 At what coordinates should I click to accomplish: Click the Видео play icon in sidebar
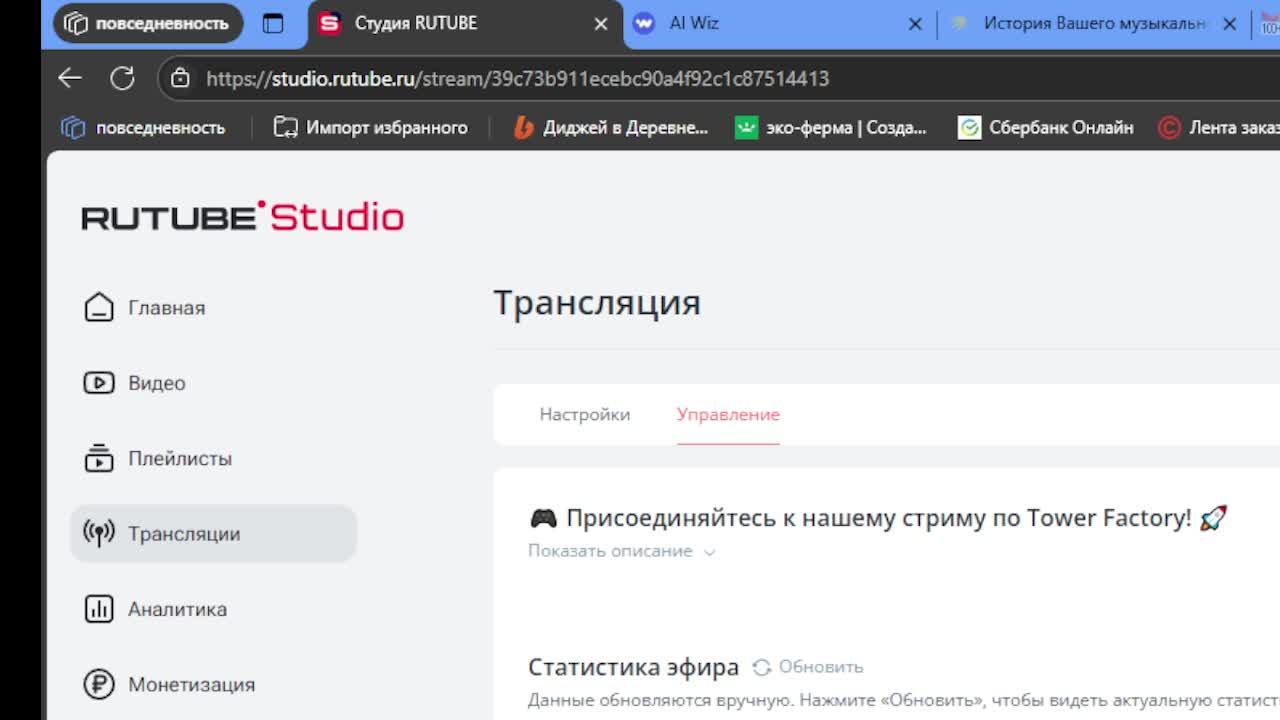click(x=99, y=383)
